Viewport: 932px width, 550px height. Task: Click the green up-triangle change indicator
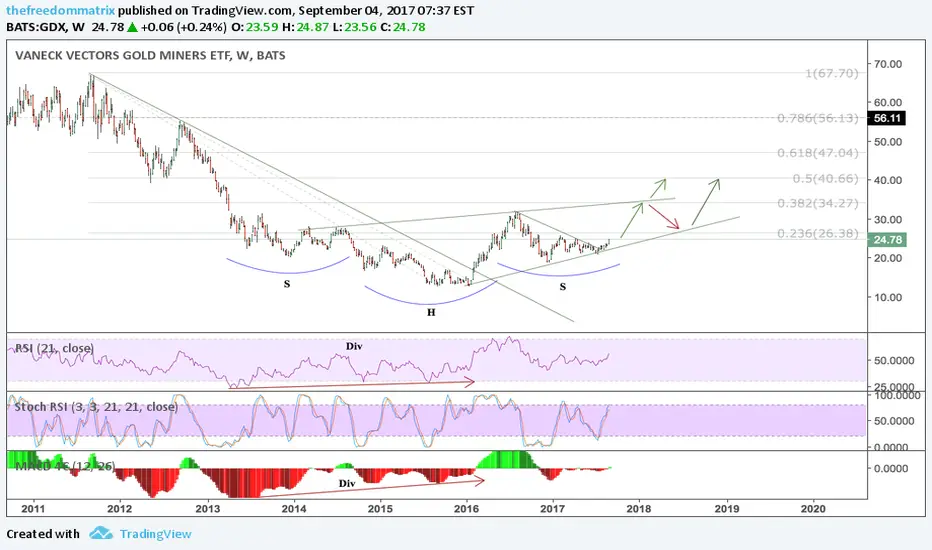point(133,27)
